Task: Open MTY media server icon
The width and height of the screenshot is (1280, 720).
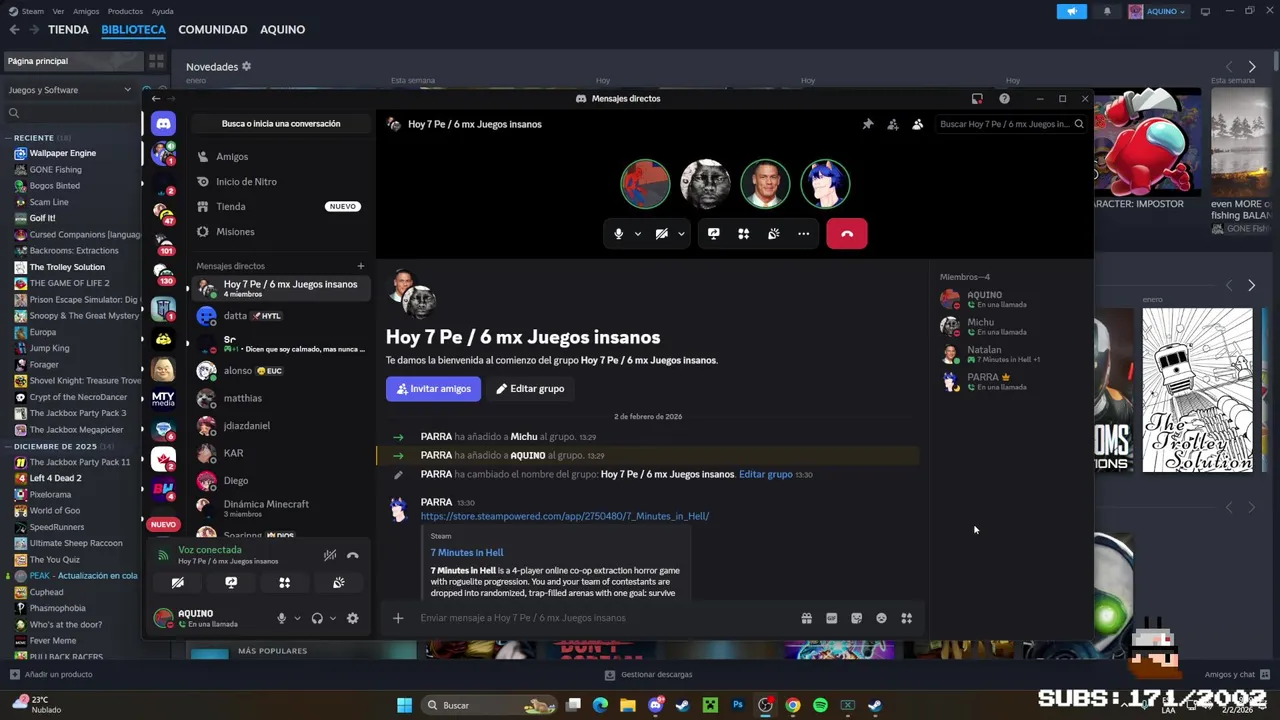Action: (x=163, y=399)
